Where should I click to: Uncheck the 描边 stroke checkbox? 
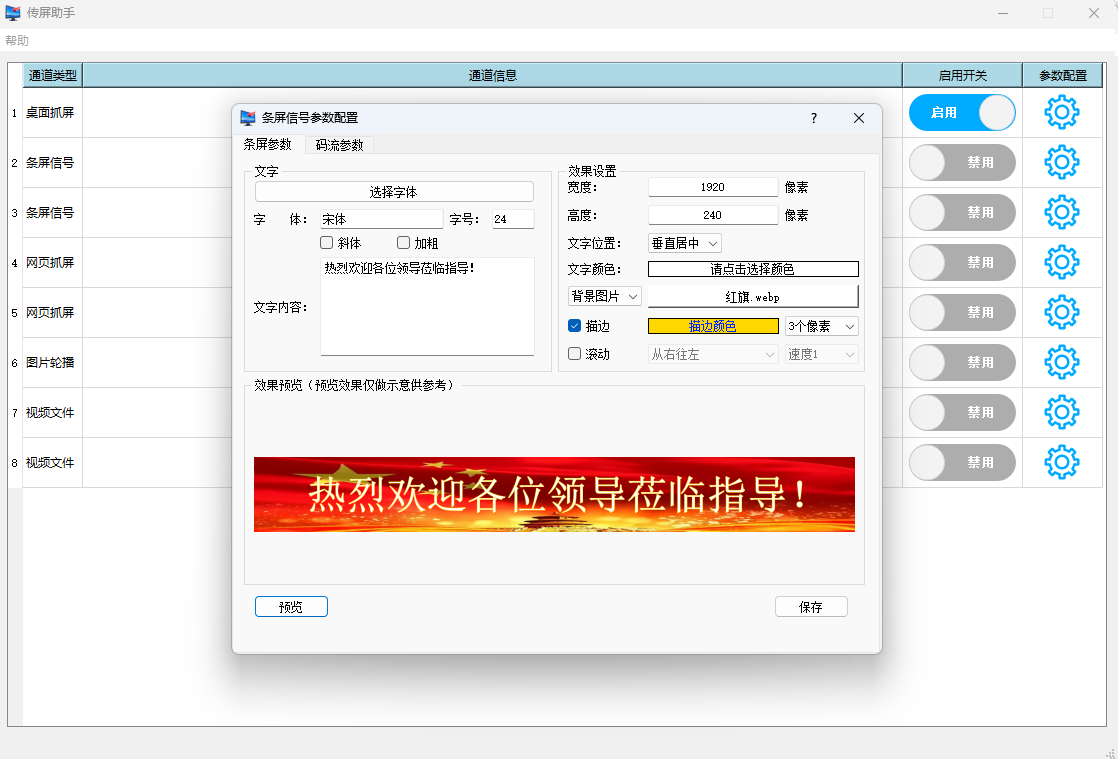(575, 326)
